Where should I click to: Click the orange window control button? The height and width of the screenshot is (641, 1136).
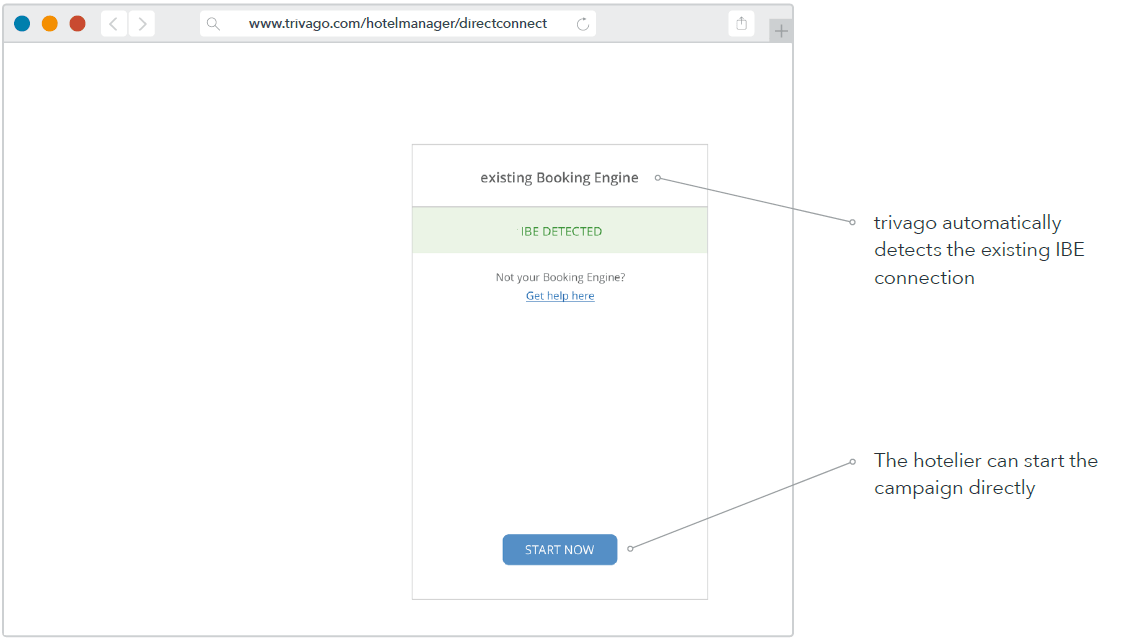click(50, 24)
